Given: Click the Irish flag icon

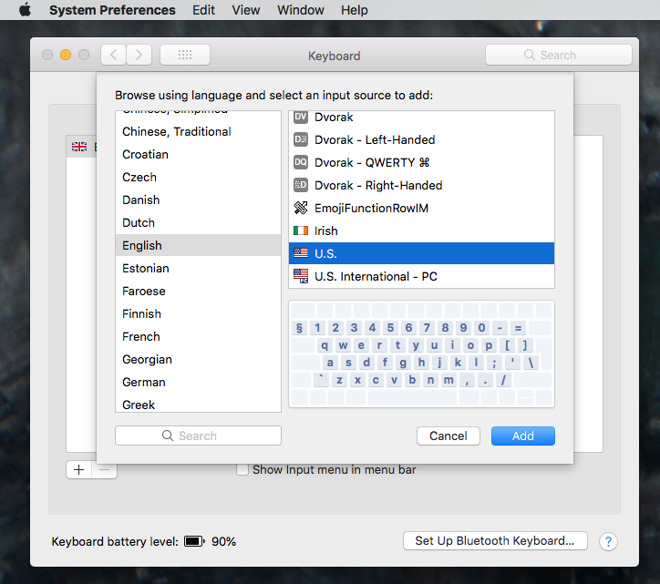Looking at the screenshot, I should tap(301, 230).
